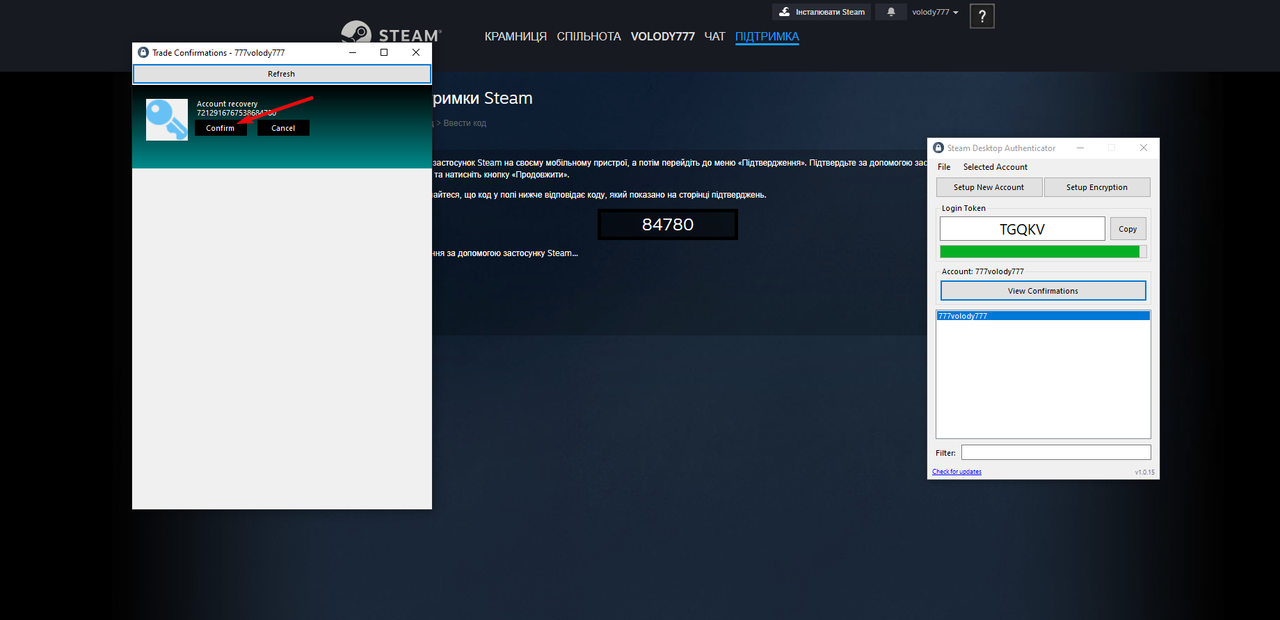
Task: Open the Selected Account menu
Action: (x=995, y=167)
